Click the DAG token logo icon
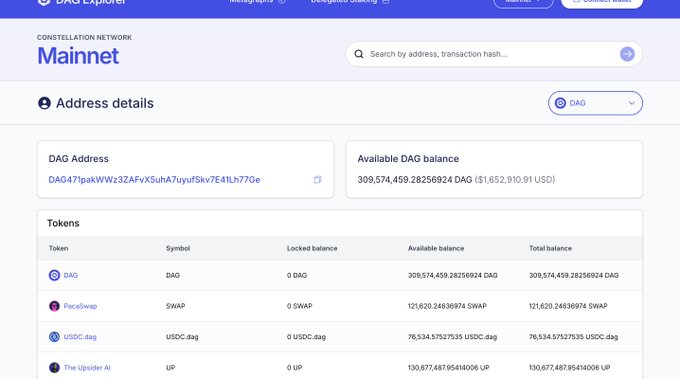 point(54,275)
